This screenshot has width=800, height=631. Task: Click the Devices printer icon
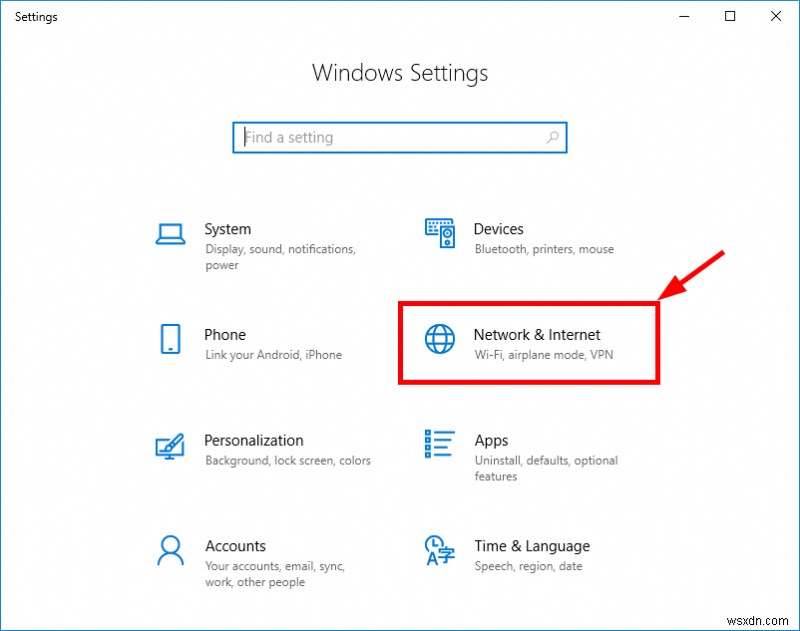point(438,232)
